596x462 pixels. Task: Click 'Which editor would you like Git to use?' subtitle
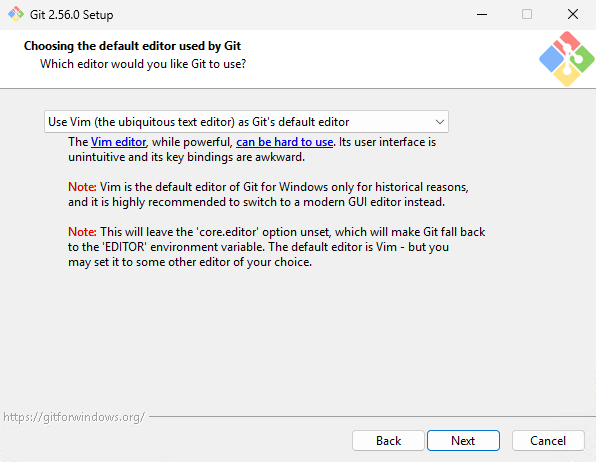143,64
